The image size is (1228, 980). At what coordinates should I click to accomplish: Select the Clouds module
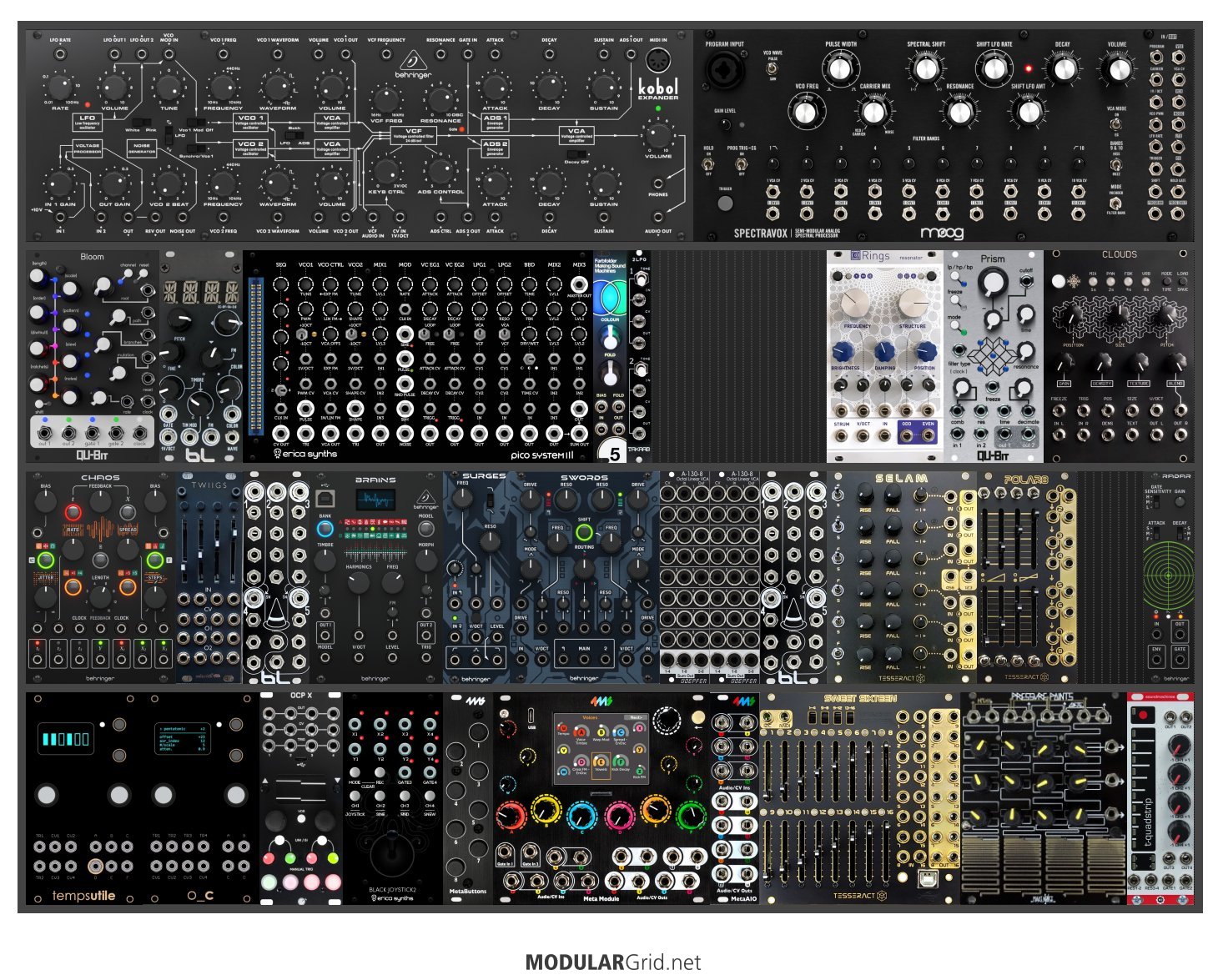(x=1119, y=355)
